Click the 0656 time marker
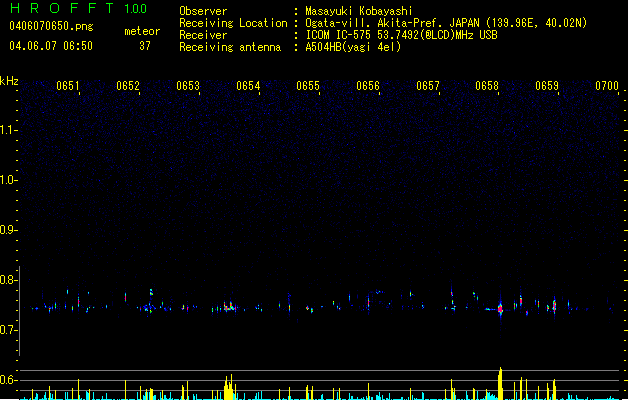629x400 pixels. [368, 86]
